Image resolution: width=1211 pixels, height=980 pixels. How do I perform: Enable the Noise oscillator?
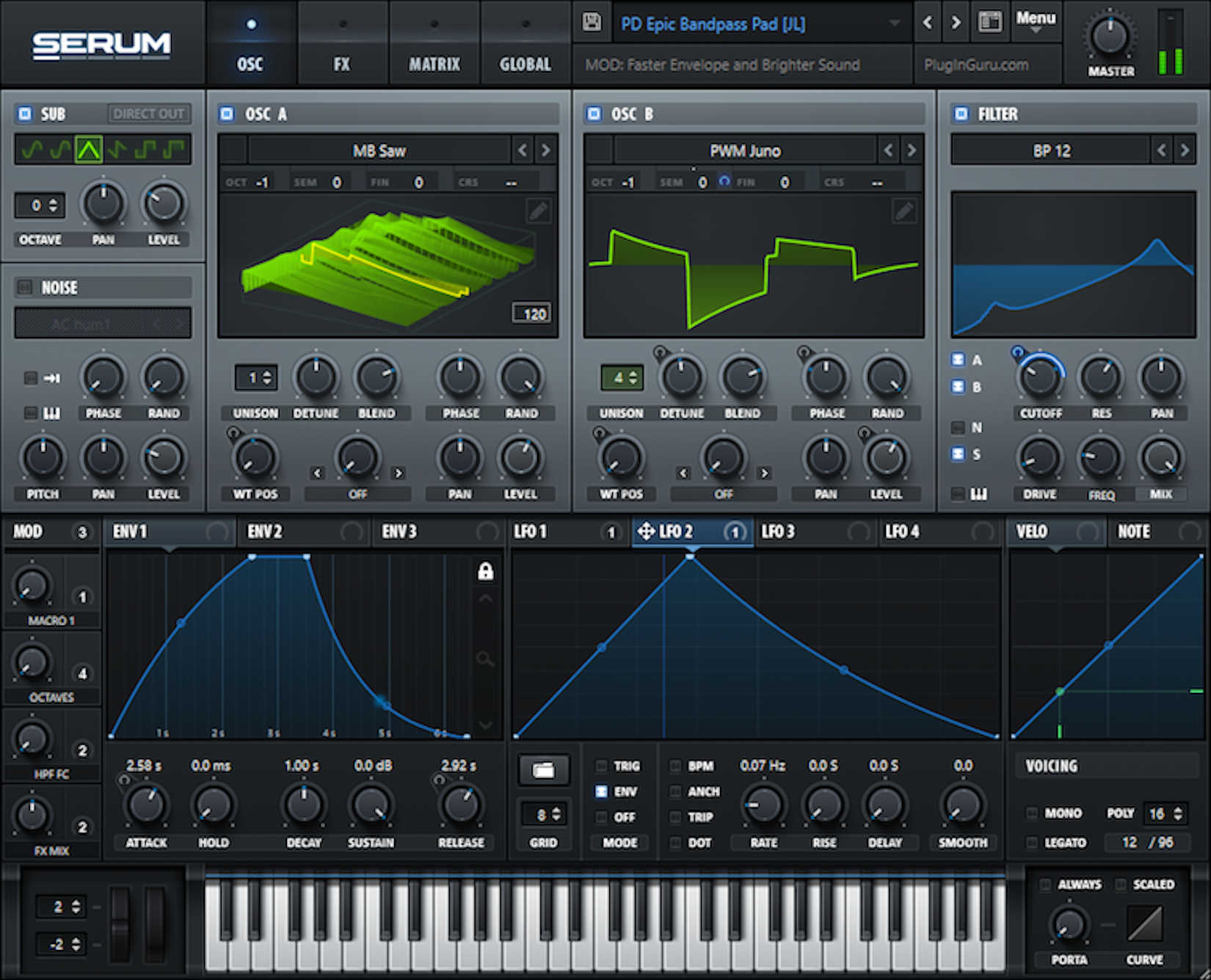(25, 287)
